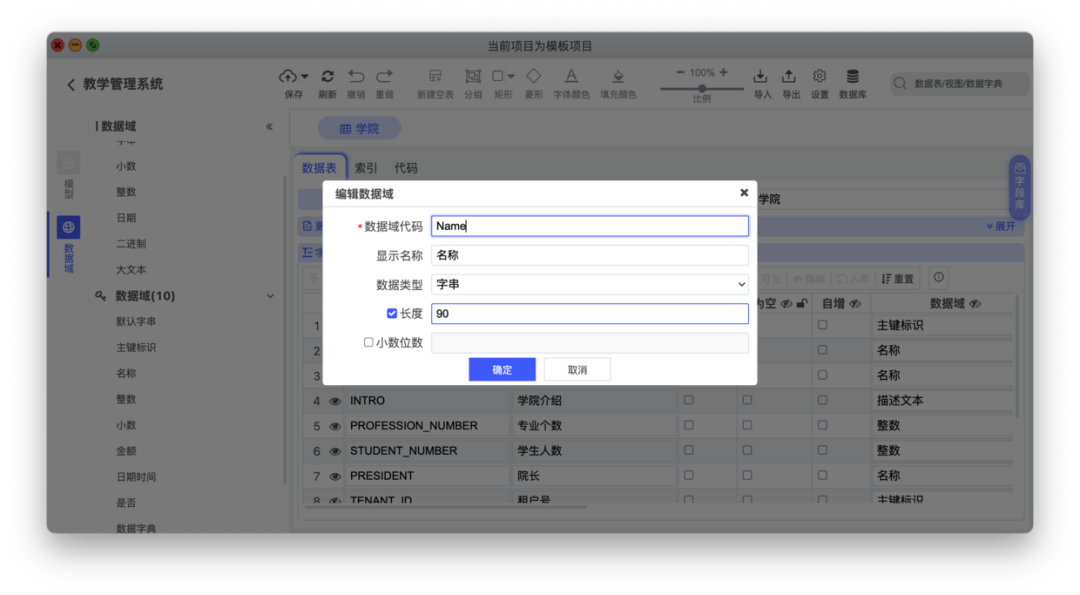Click the 描述文本 data domain cell
The height and width of the screenshot is (595, 1080).
pyautogui.click(x=942, y=400)
